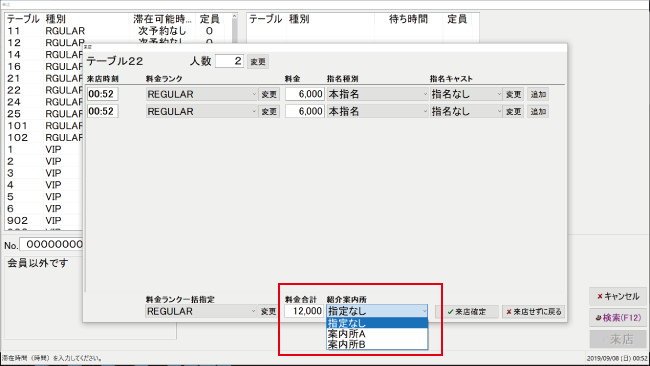Click first row 料金 6,000 field

[305, 94]
